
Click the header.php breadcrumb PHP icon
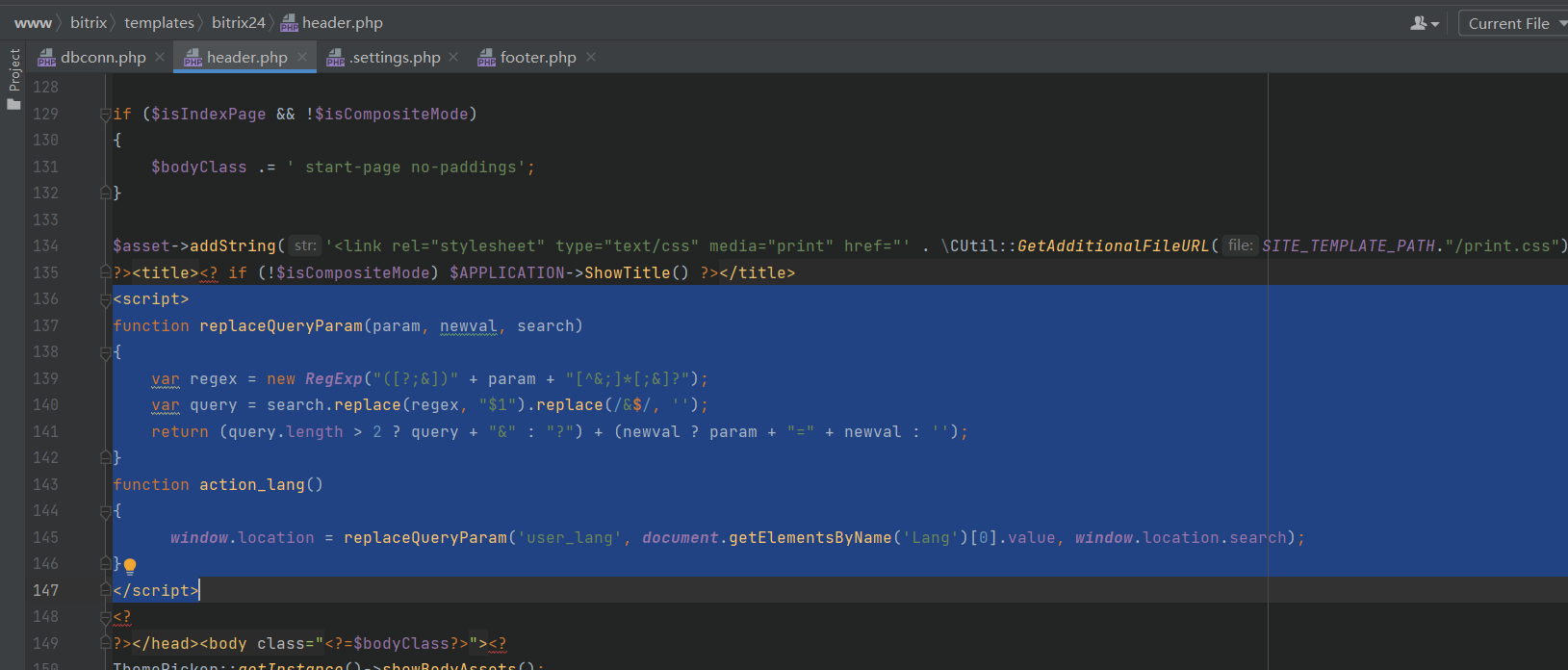point(289,23)
